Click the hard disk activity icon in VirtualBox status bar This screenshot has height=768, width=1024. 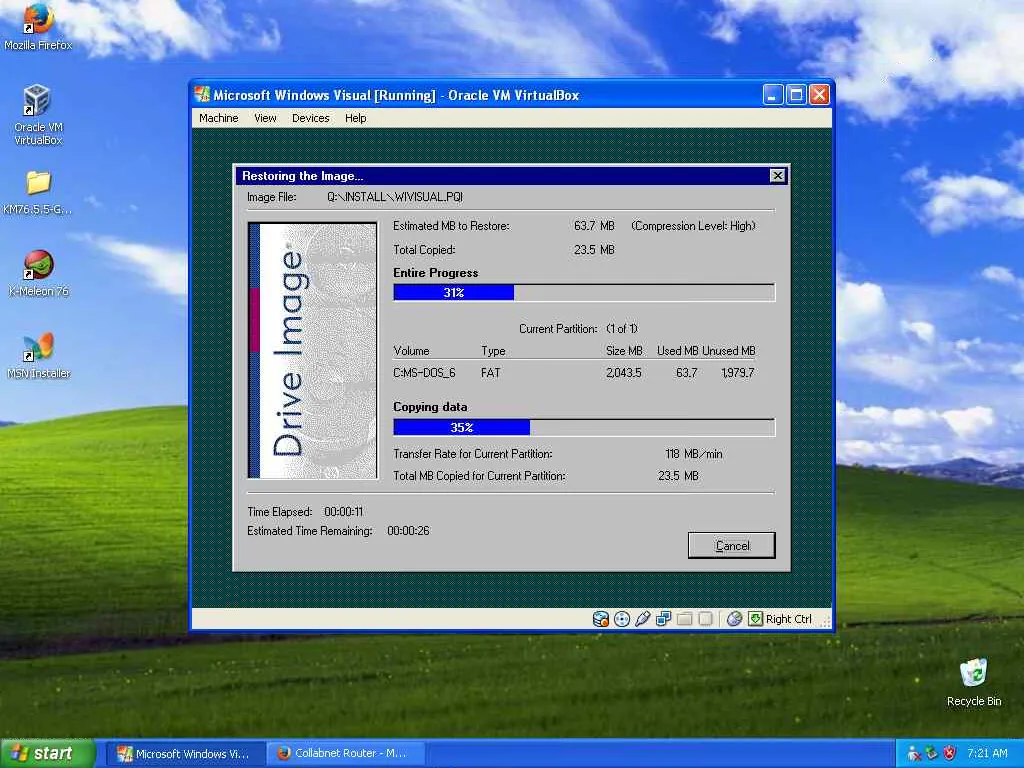pos(600,618)
